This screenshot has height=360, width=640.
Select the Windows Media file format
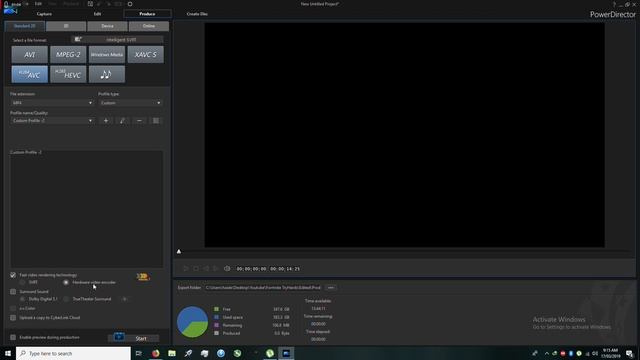(x=107, y=55)
